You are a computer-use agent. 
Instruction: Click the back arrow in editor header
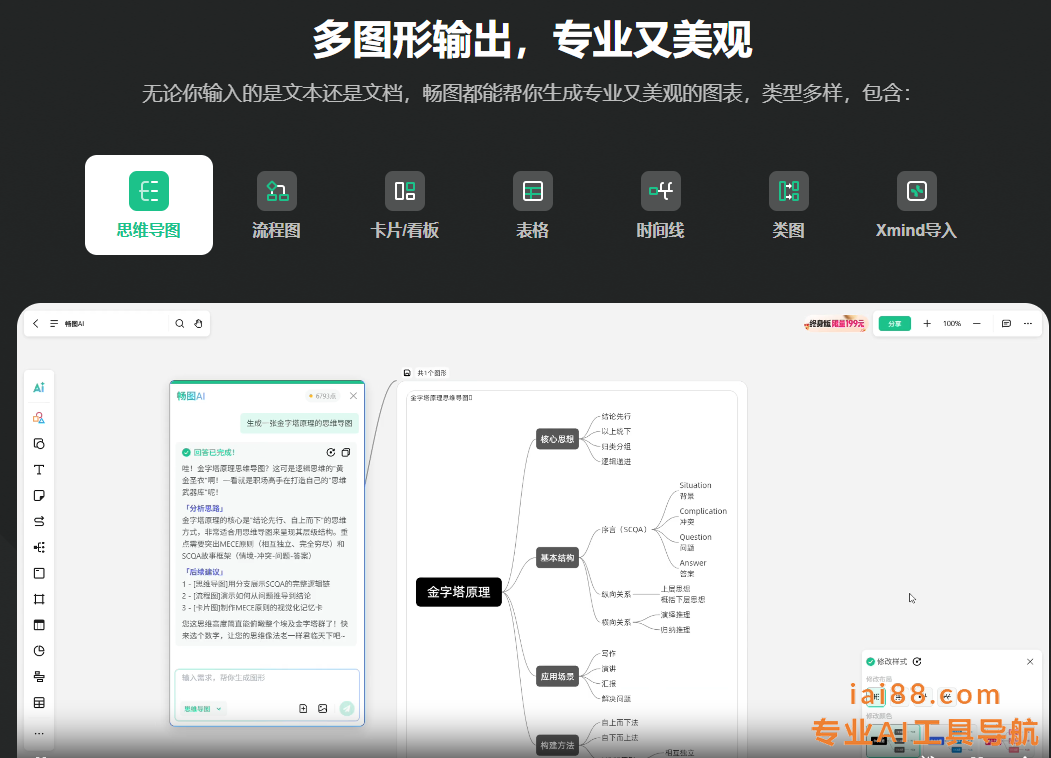[x=36, y=324]
